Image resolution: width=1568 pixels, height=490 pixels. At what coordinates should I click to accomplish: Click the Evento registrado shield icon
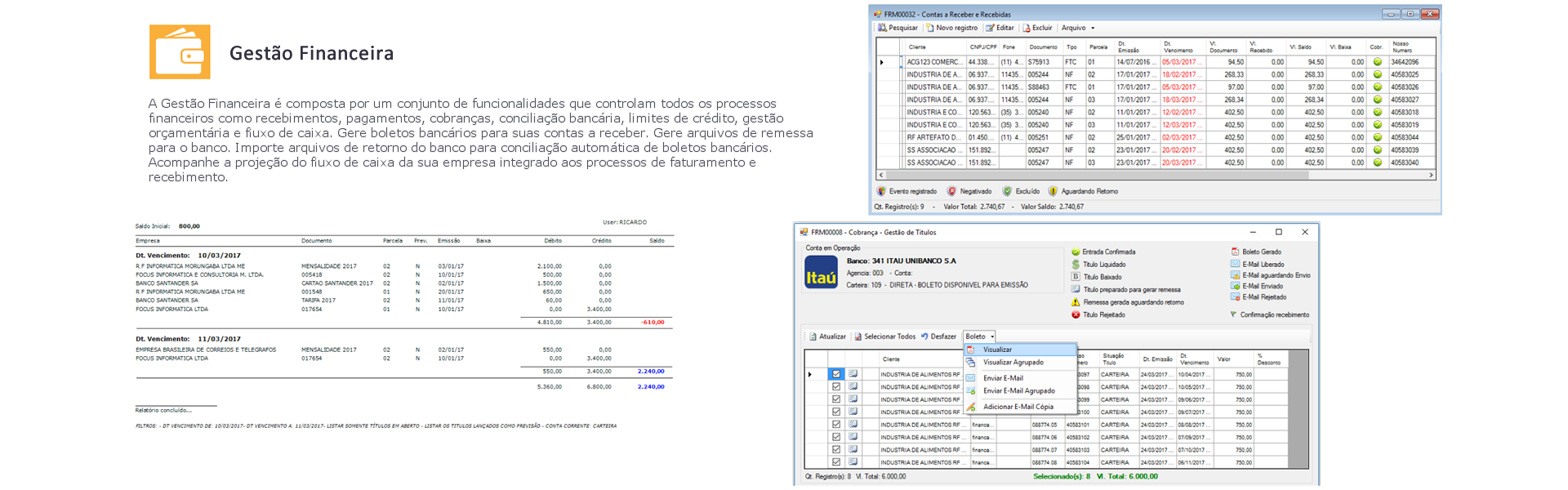(x=881, y=191)
